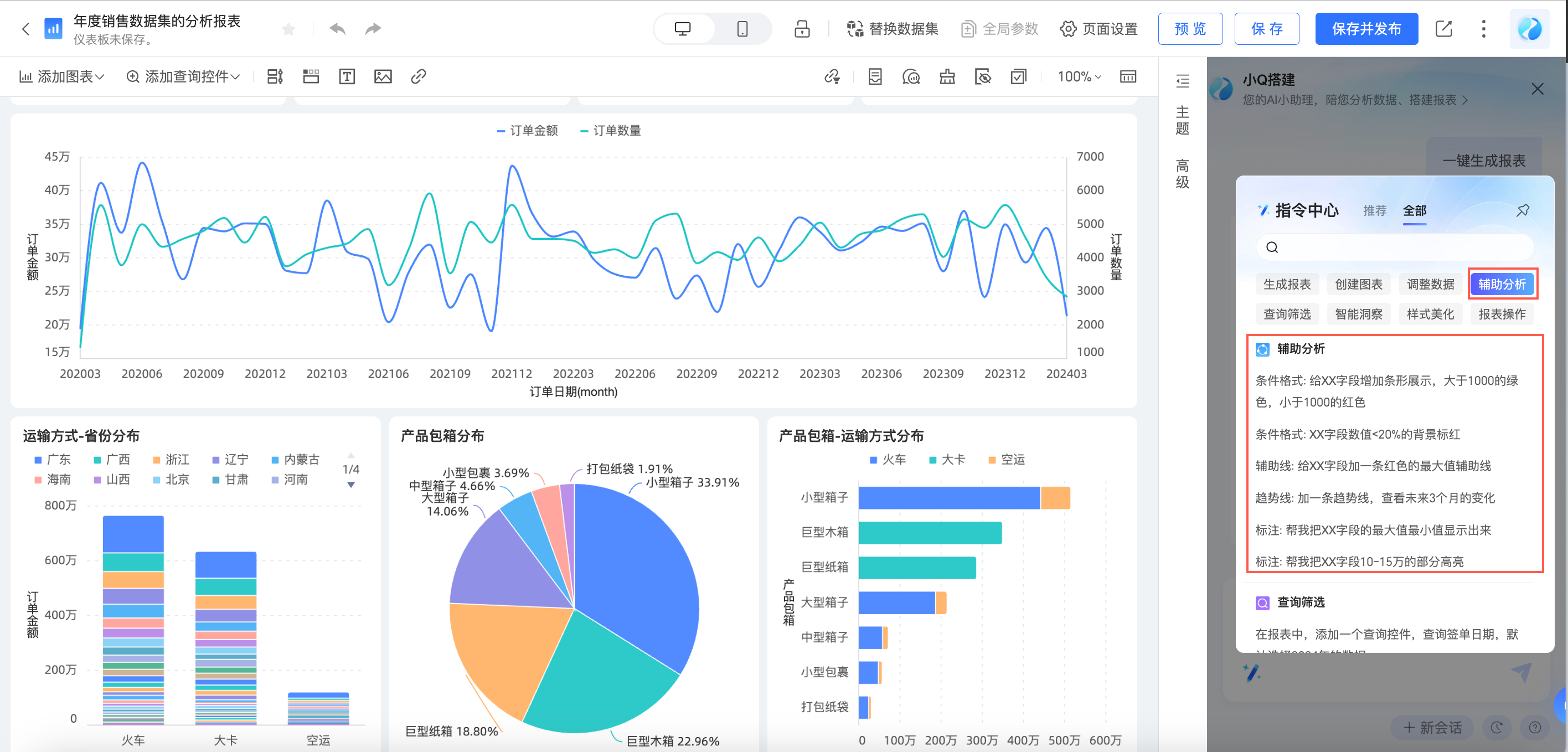Select the 智能洞察 category

1358,314
